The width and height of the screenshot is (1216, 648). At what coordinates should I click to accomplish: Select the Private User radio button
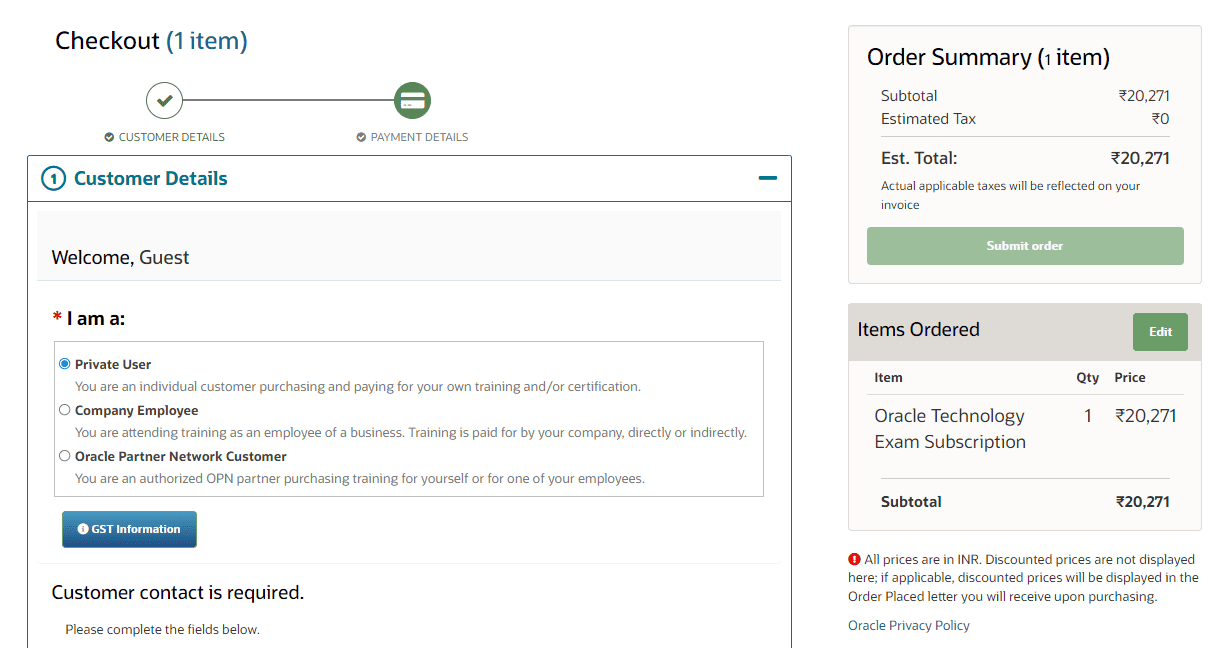click(x=65, y=364)
